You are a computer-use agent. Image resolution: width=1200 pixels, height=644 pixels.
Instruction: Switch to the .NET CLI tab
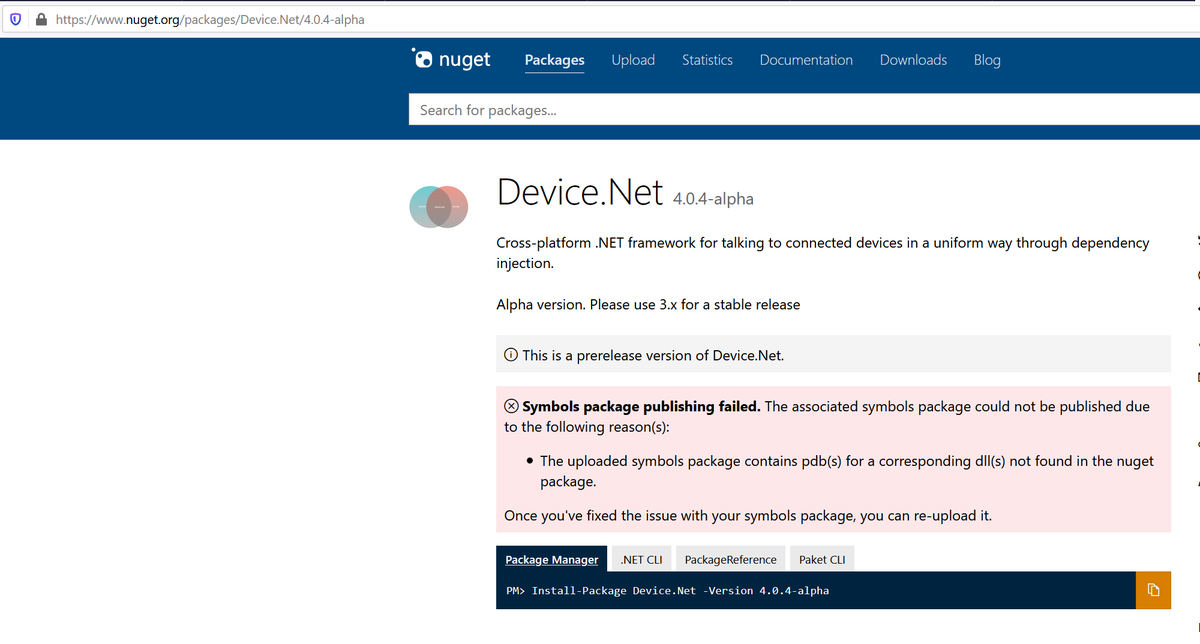pos(641,559)
